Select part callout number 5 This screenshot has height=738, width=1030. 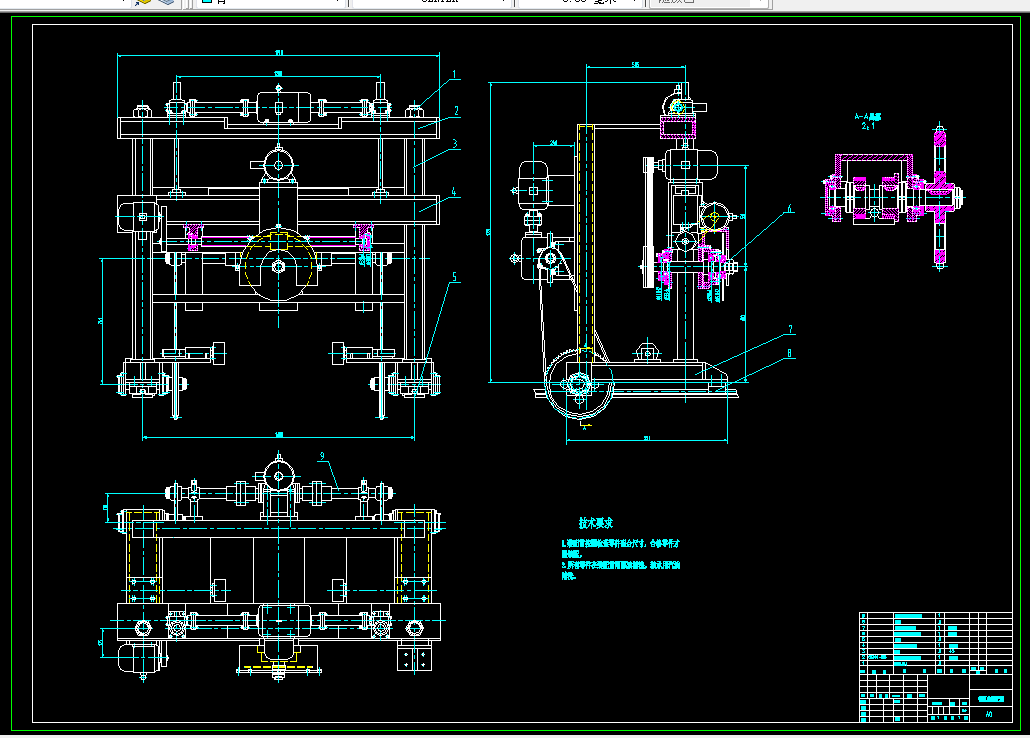454,277
